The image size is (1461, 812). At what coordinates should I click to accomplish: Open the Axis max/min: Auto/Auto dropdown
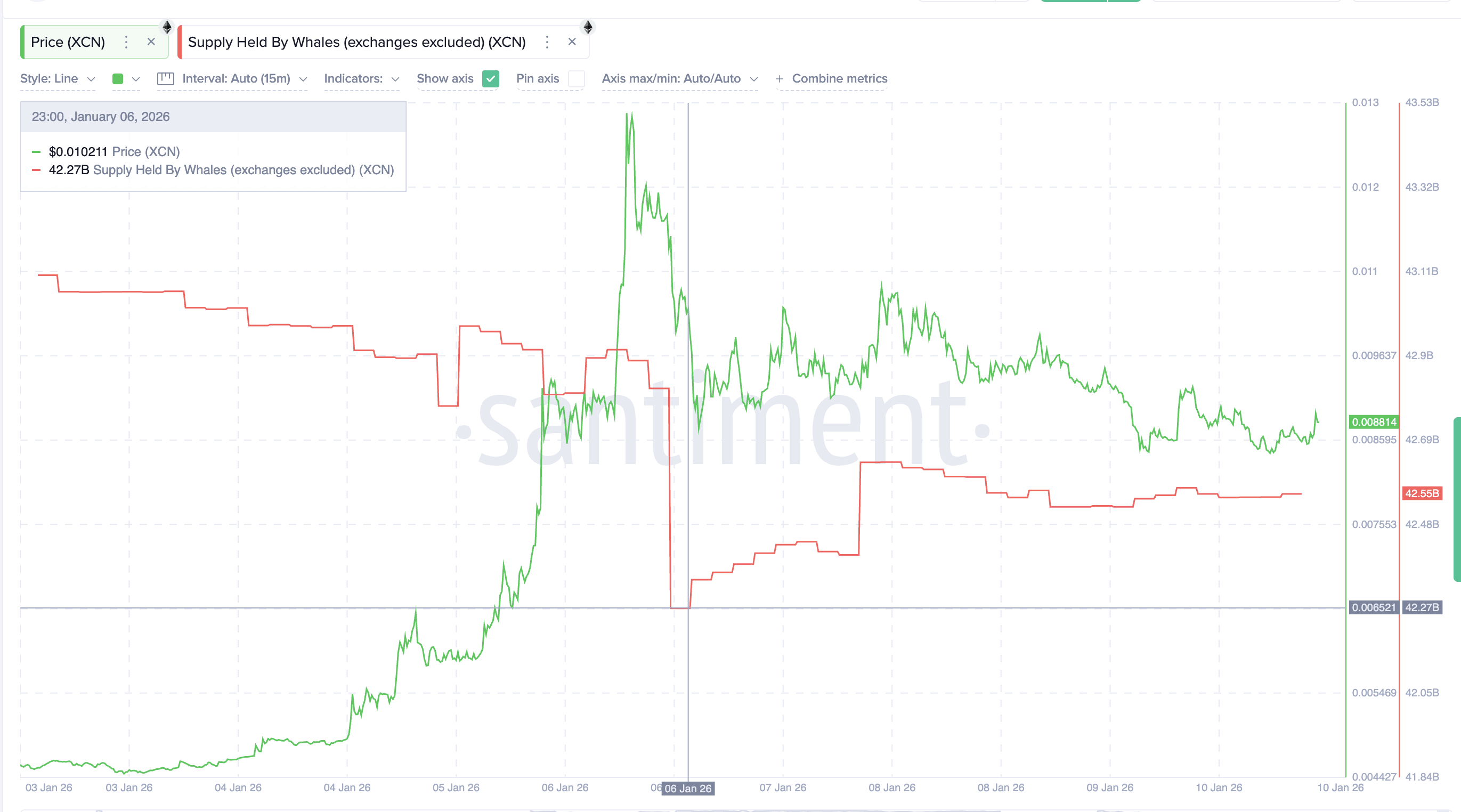click(x=679, y=79)
